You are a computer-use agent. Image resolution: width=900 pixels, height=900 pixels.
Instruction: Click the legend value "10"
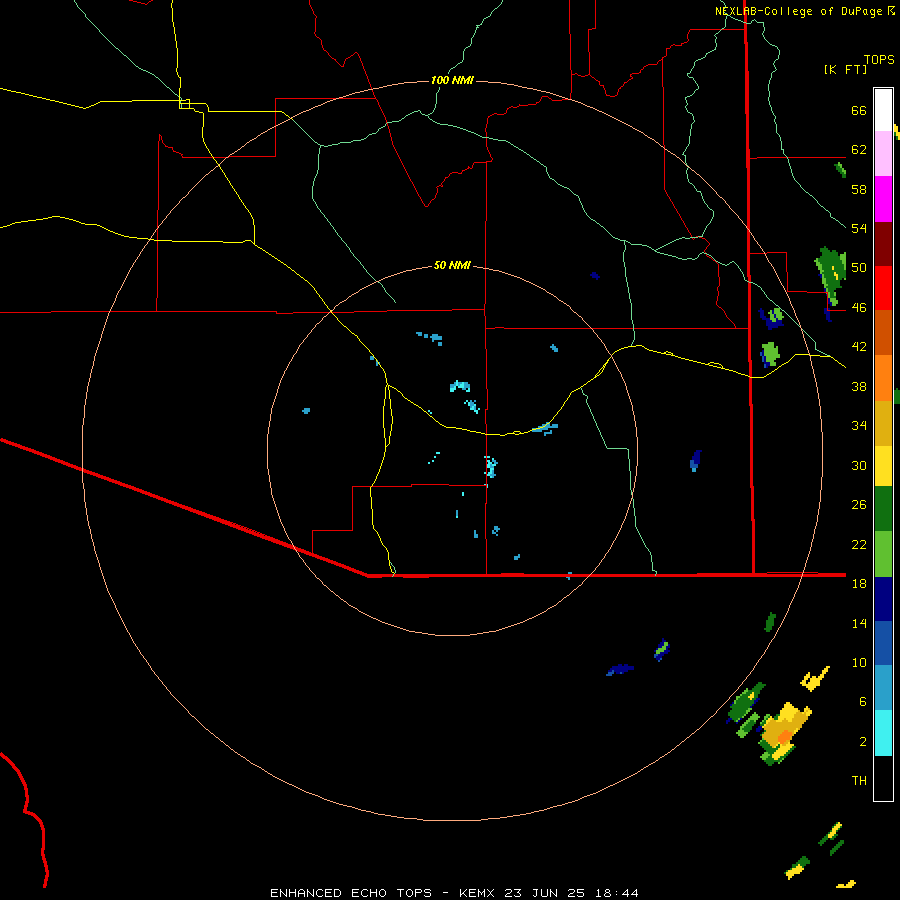click(859, 662)
